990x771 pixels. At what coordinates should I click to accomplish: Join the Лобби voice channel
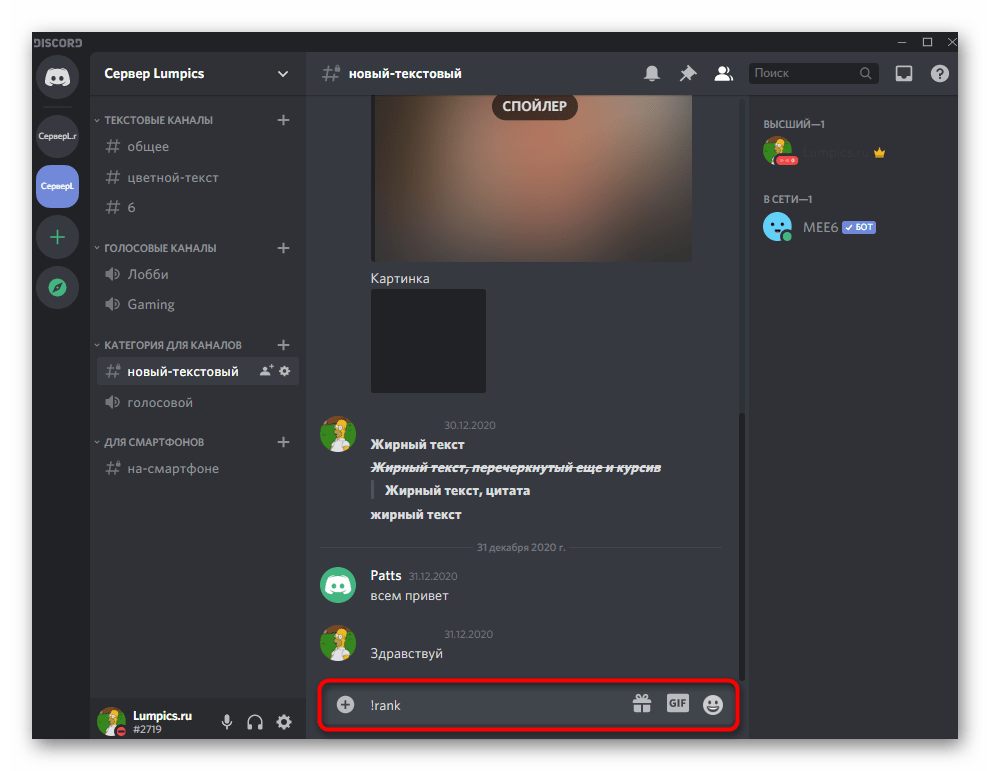148,275
